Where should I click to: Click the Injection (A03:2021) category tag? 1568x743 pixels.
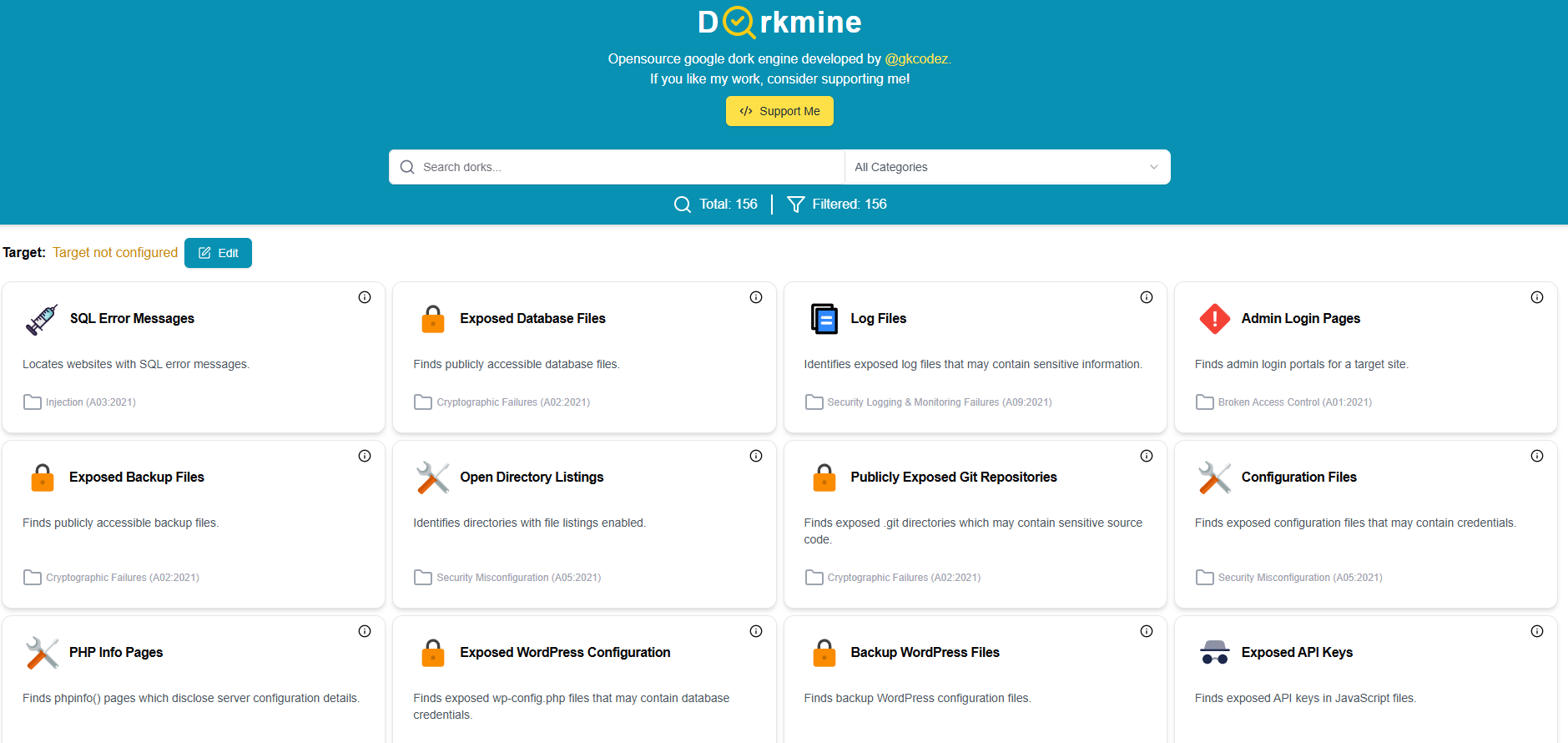90,402
